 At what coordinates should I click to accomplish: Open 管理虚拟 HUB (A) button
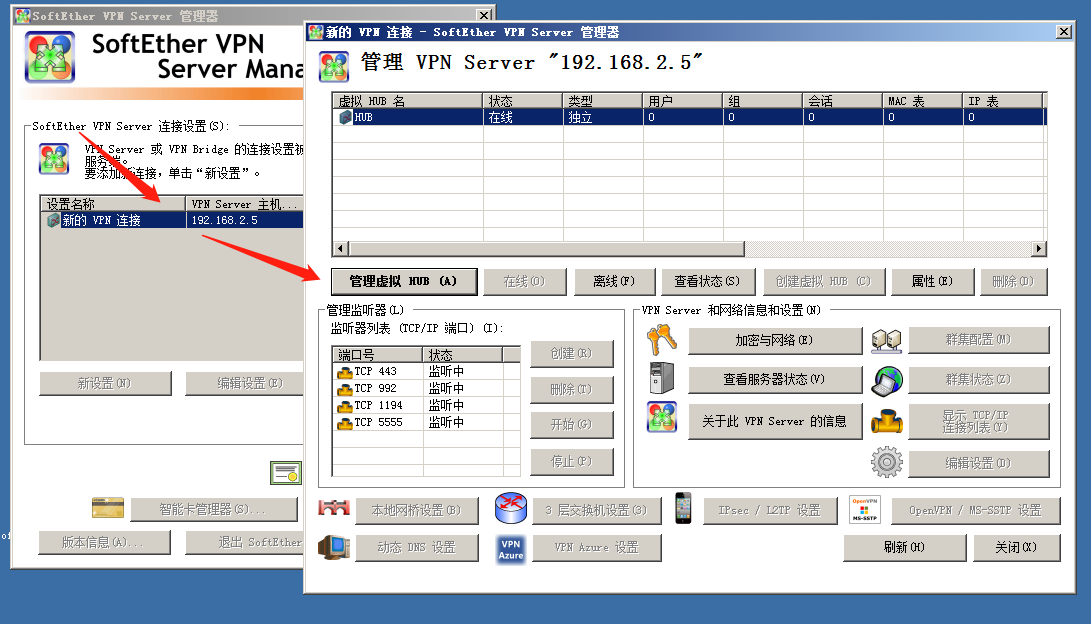pyautogui.click(x=403, y=282)
